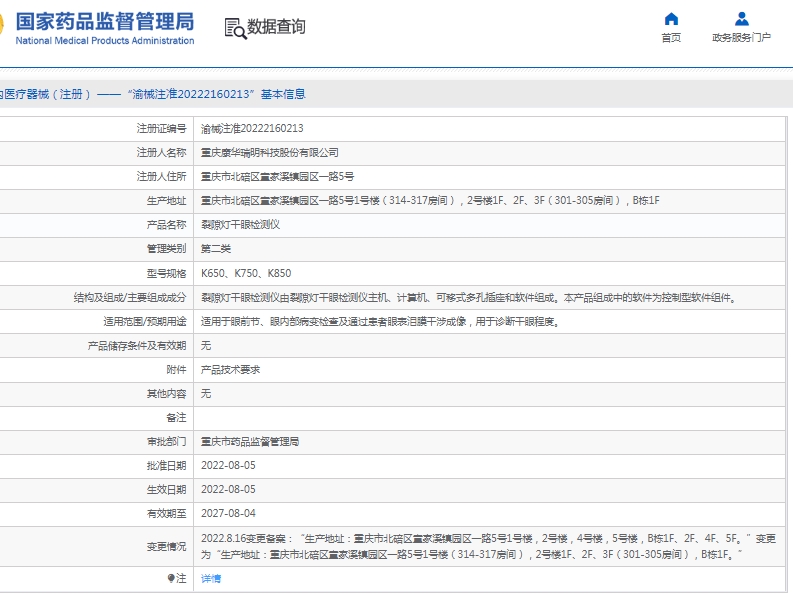Click the 变更情况 row label

pos(166,546)
